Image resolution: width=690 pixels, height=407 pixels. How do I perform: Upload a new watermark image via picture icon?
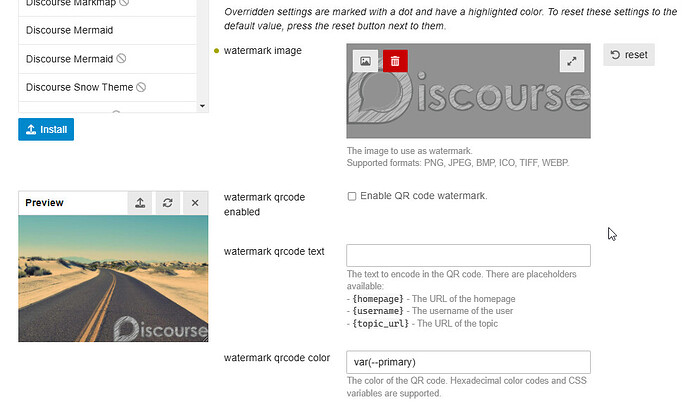click(x=365, y=61)
